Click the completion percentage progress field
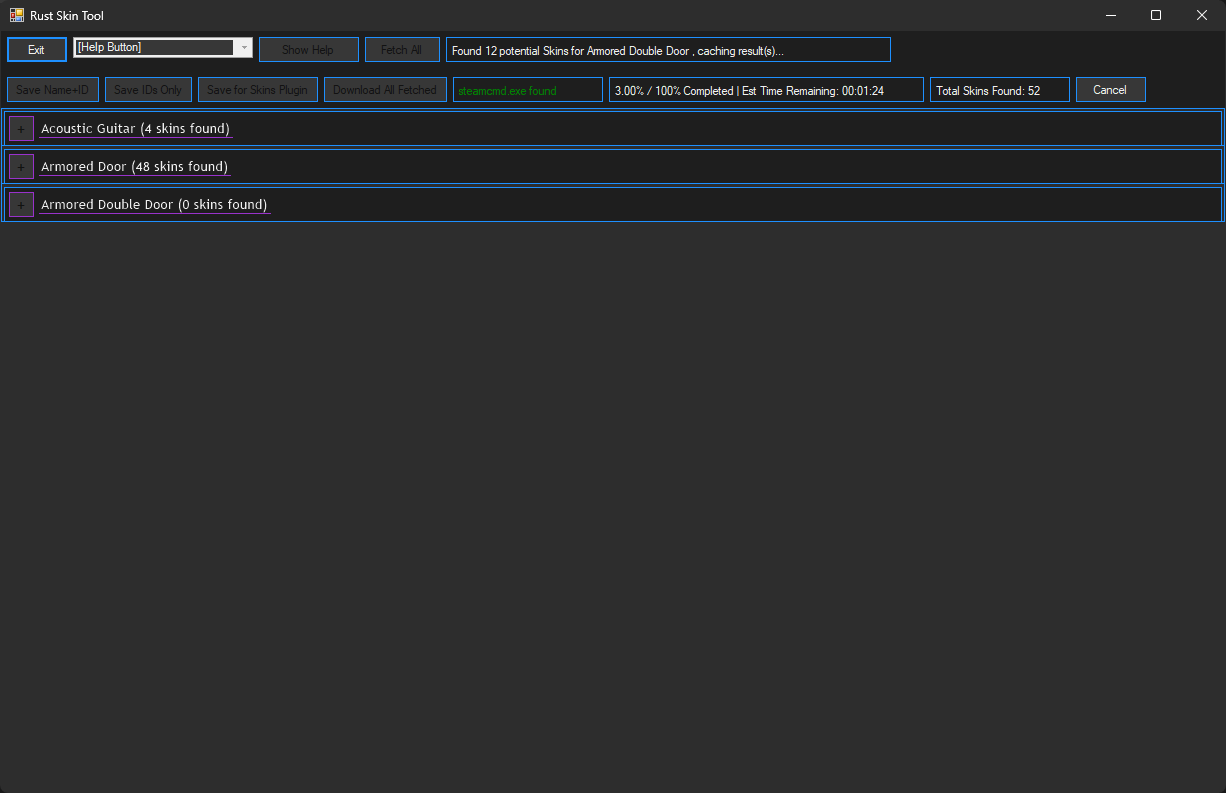 click(x=765, y=90)
